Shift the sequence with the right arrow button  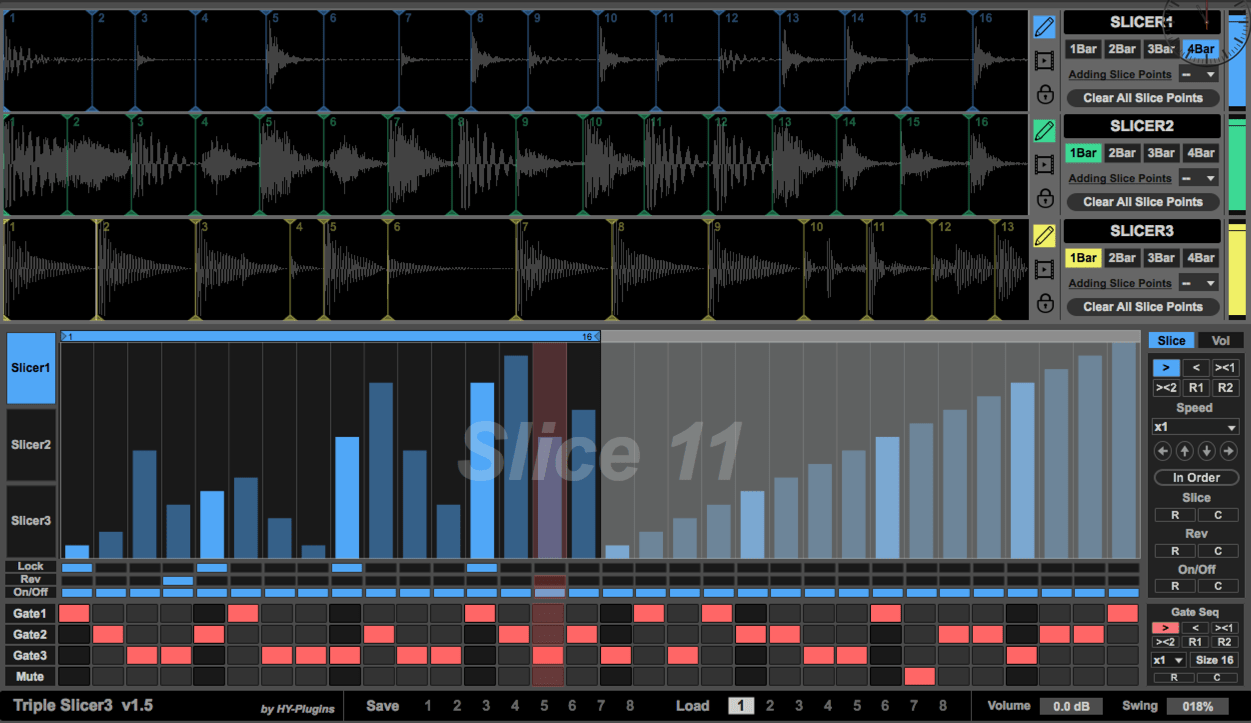point(1229,452)
